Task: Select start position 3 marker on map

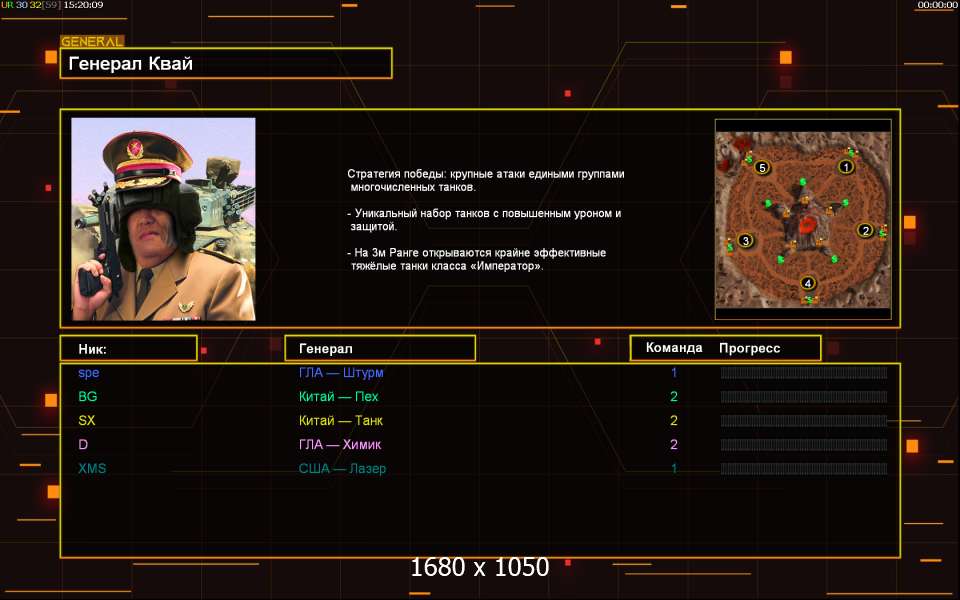Action: [x=745, y=240]
